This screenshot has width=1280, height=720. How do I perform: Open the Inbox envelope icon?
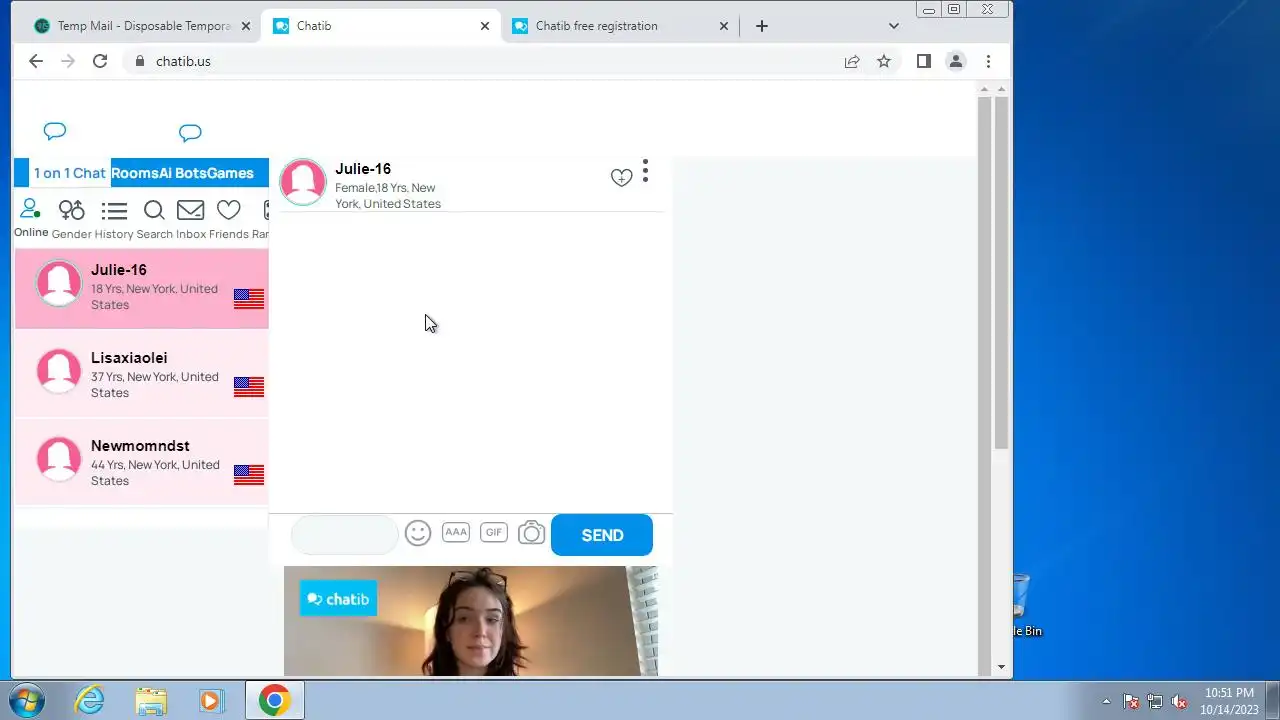[x=190, y=219]
